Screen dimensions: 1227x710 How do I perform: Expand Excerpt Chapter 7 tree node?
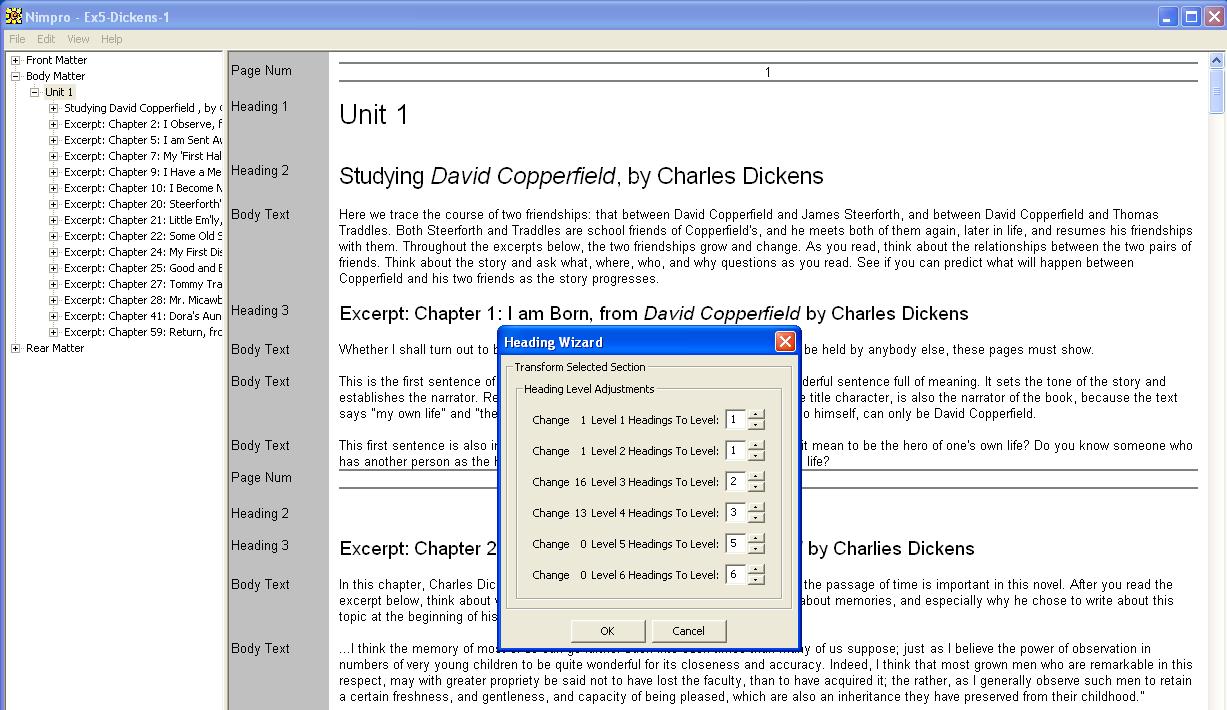click(54, 156)
